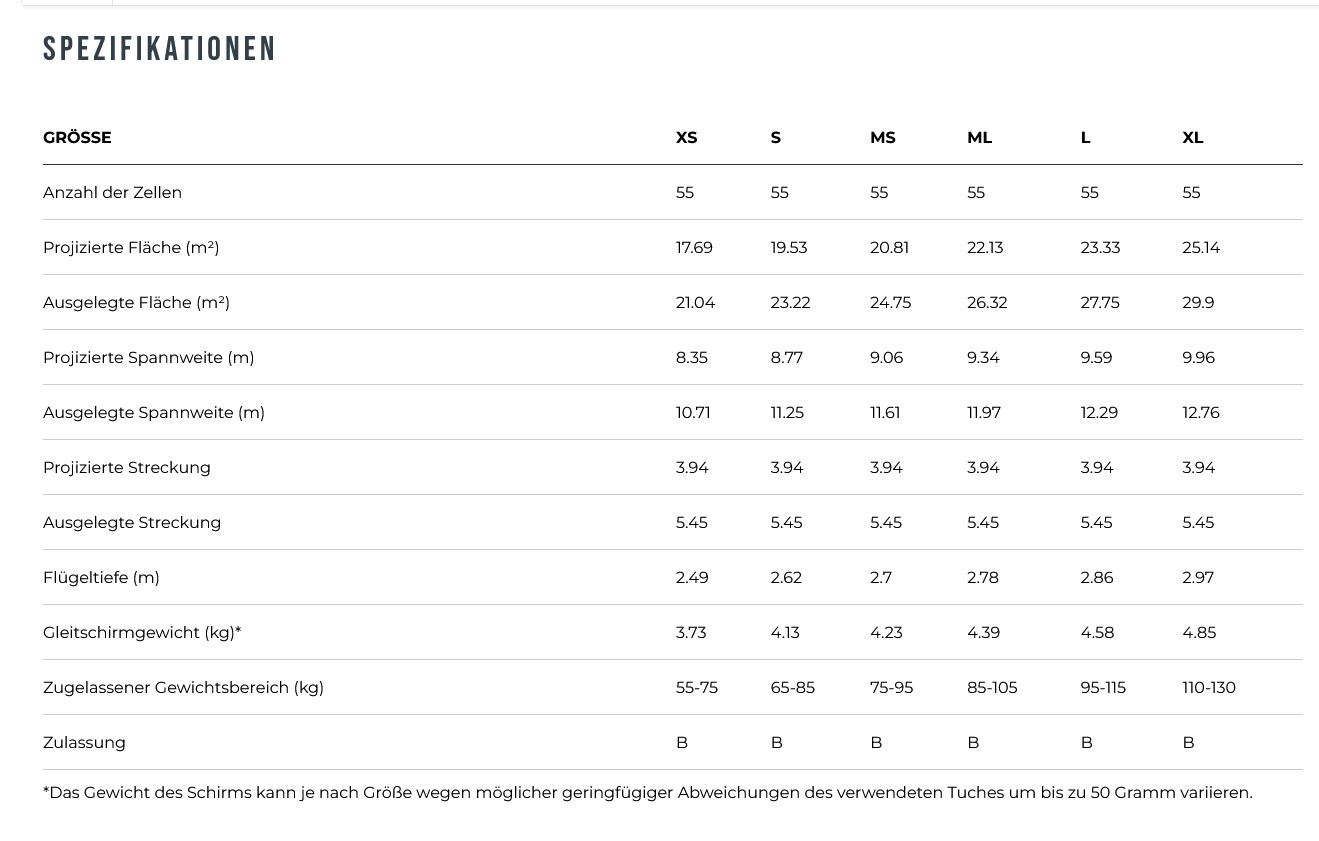Click the GRÖSSE column header
Screen dimensions: 1319x841
tap(77, 138)
